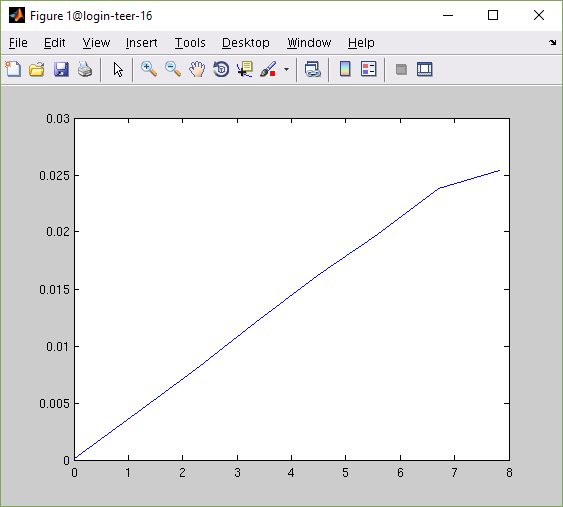Select the Rotate 3D tool

coord(221,69)
